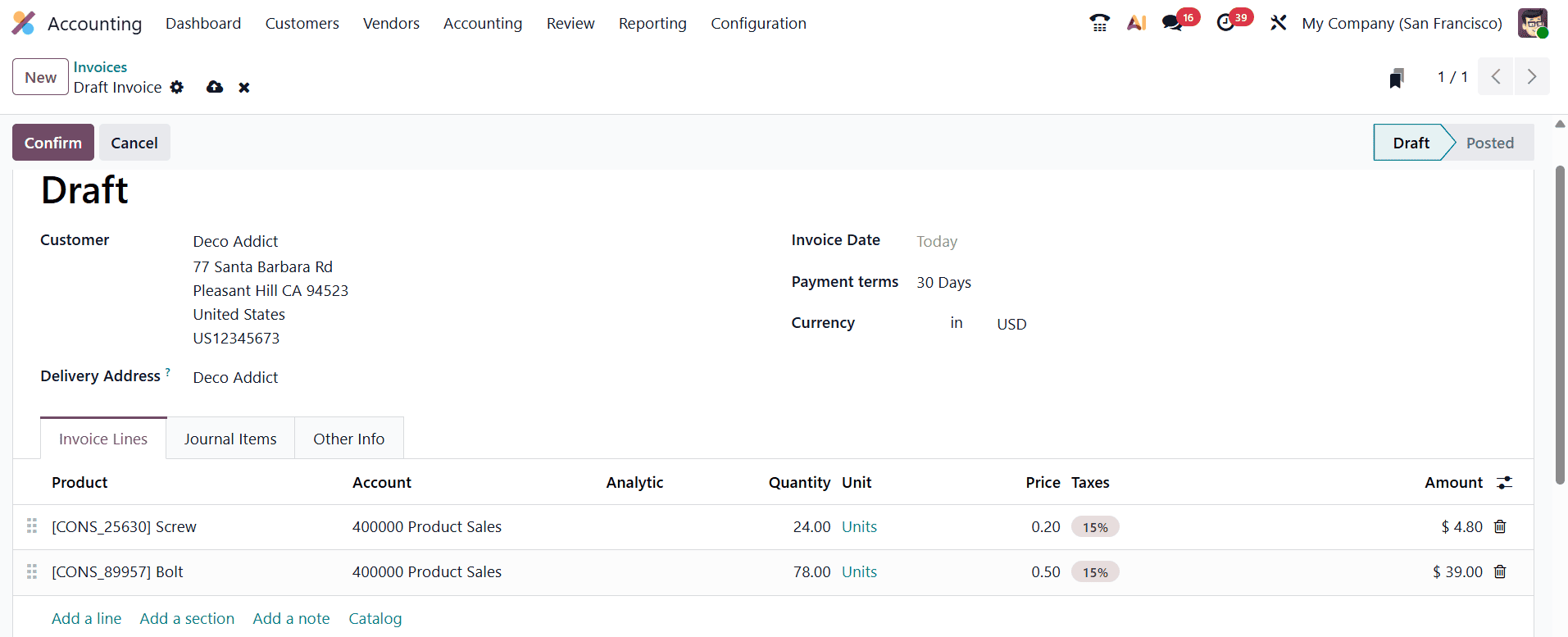The image size is (1568, 637).
Task: Edit quantity 78.00 on Bolt line
Action: (811, 571)
